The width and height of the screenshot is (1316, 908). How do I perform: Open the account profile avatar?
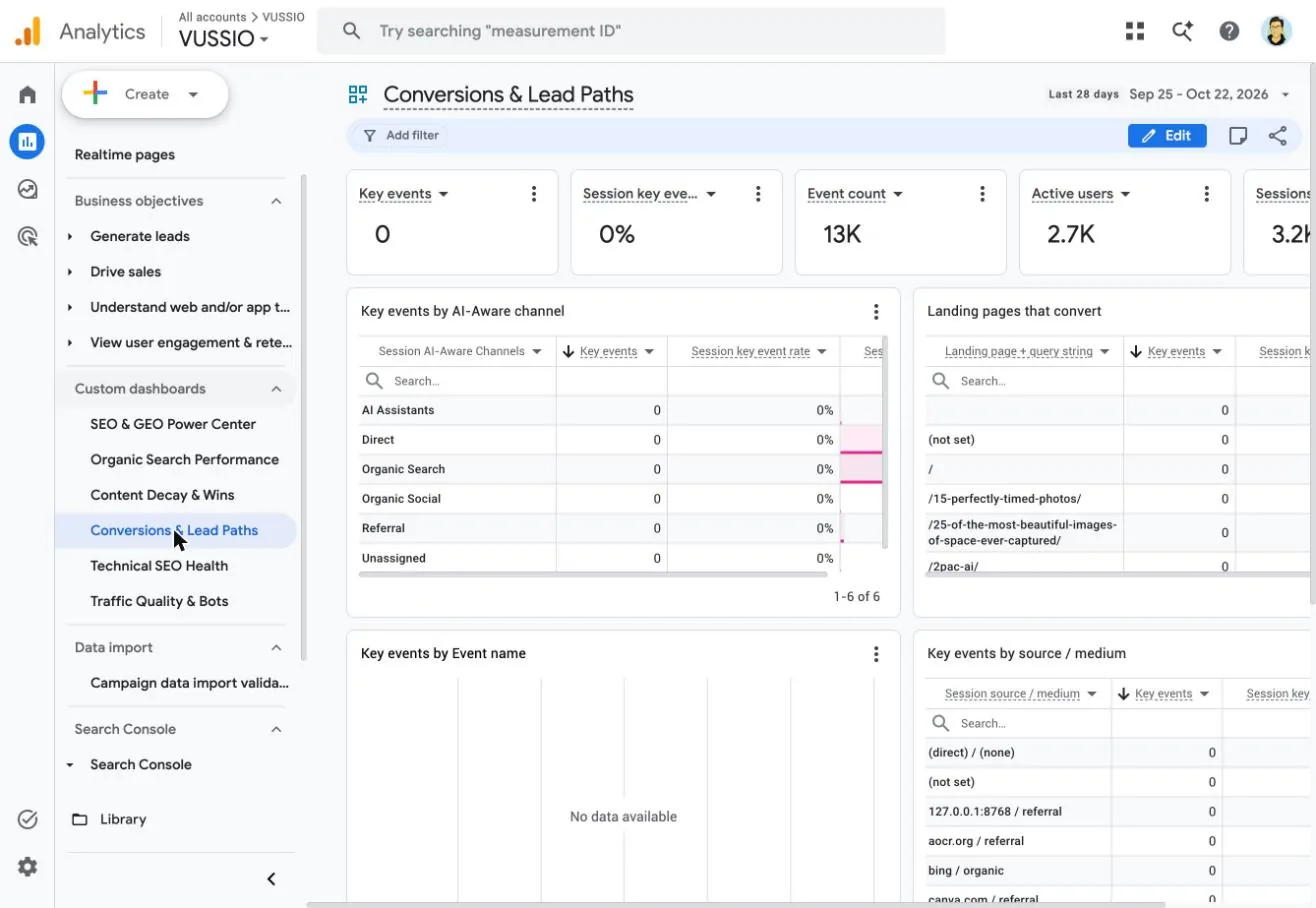point(1277,31)
